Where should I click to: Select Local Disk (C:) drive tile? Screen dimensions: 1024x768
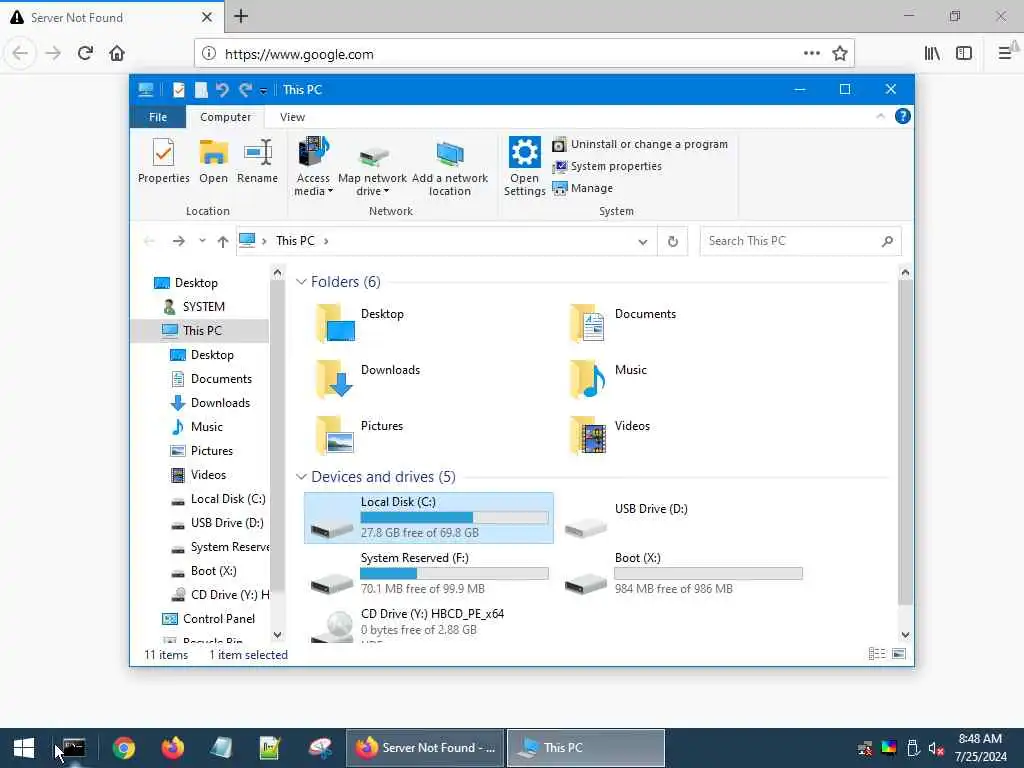coord(428,518)
